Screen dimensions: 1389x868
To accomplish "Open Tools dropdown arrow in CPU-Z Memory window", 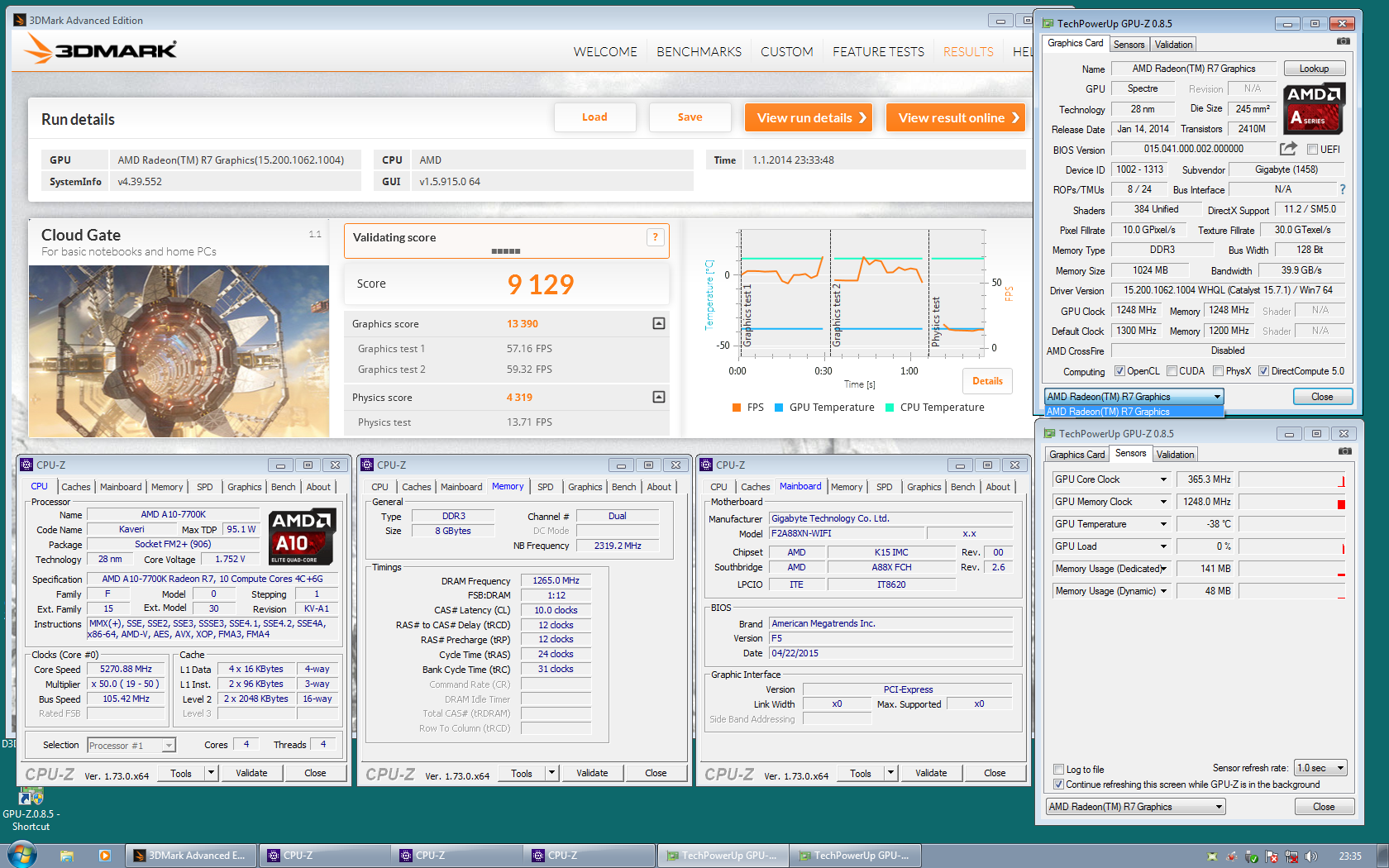I will click(551, 773).
